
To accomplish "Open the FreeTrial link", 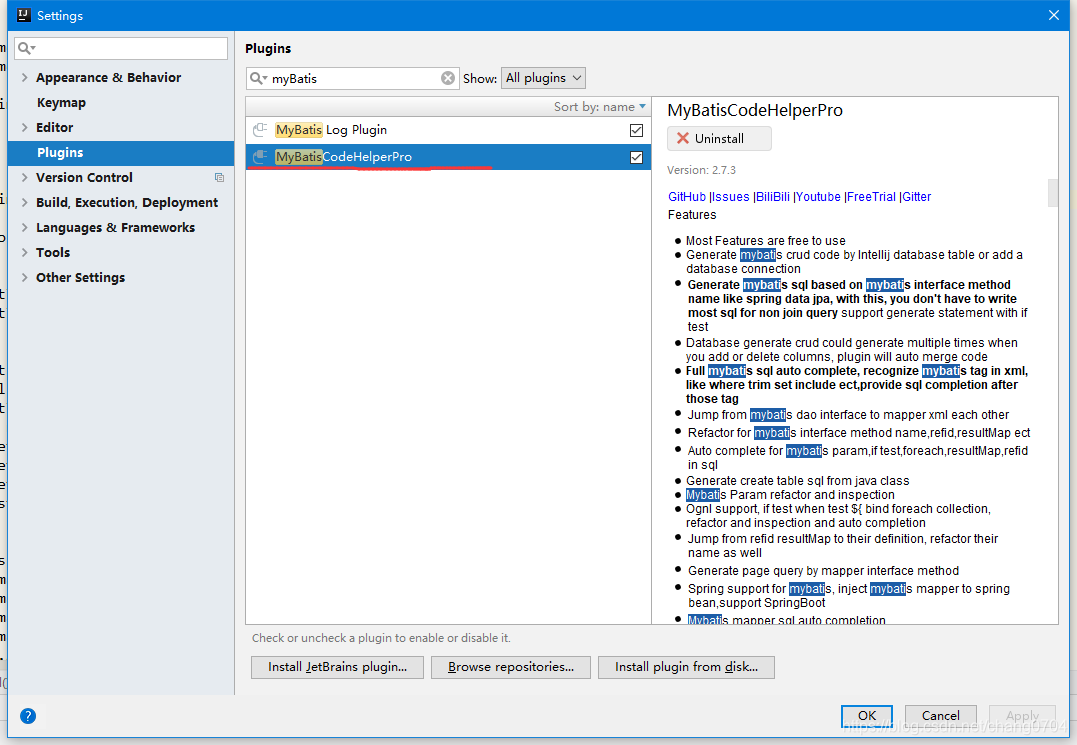I will click(x=872, y=197).
